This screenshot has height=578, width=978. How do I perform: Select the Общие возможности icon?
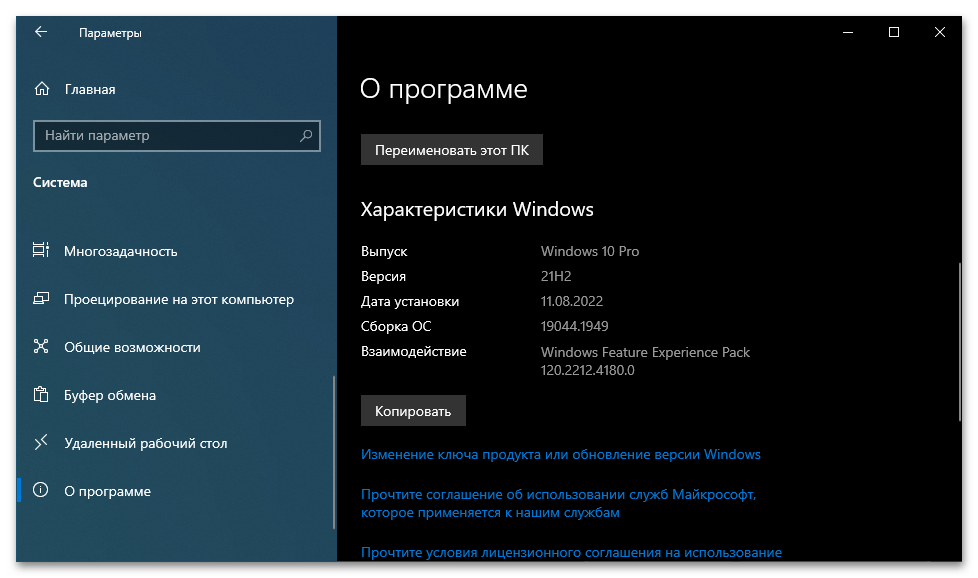pyautogui.click(x=41, y=347)
